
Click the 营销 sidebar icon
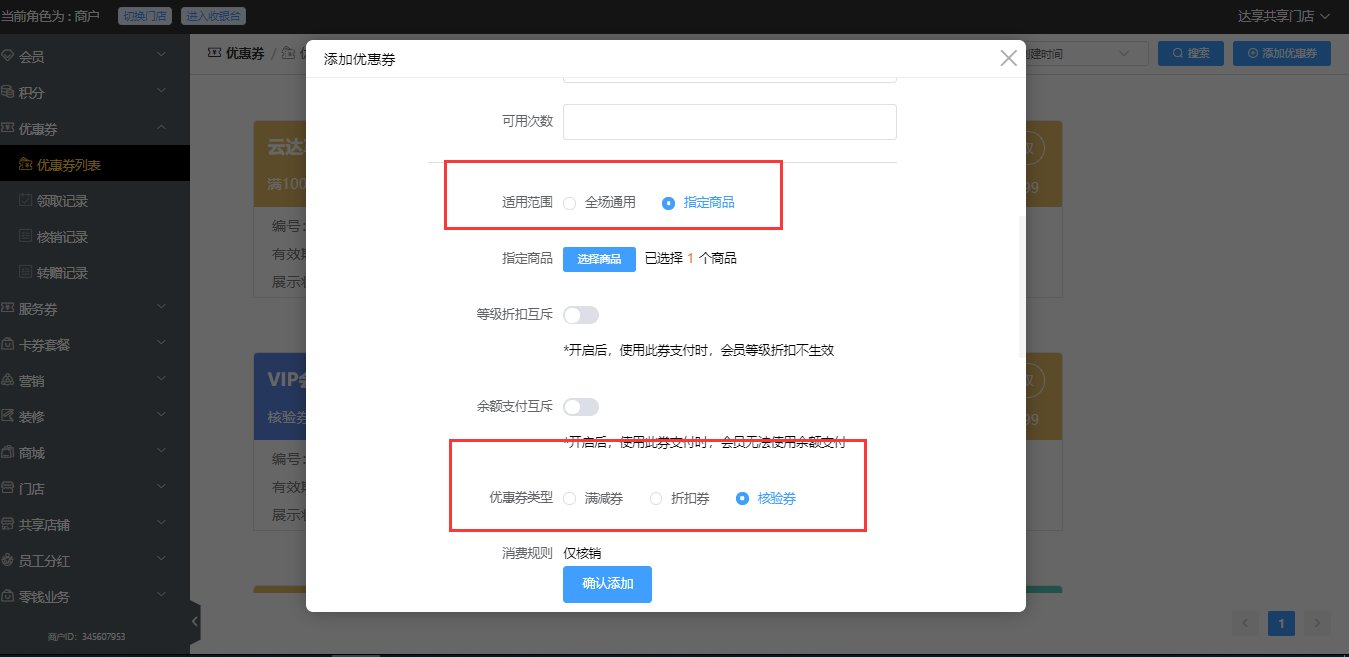coord(8,381)
